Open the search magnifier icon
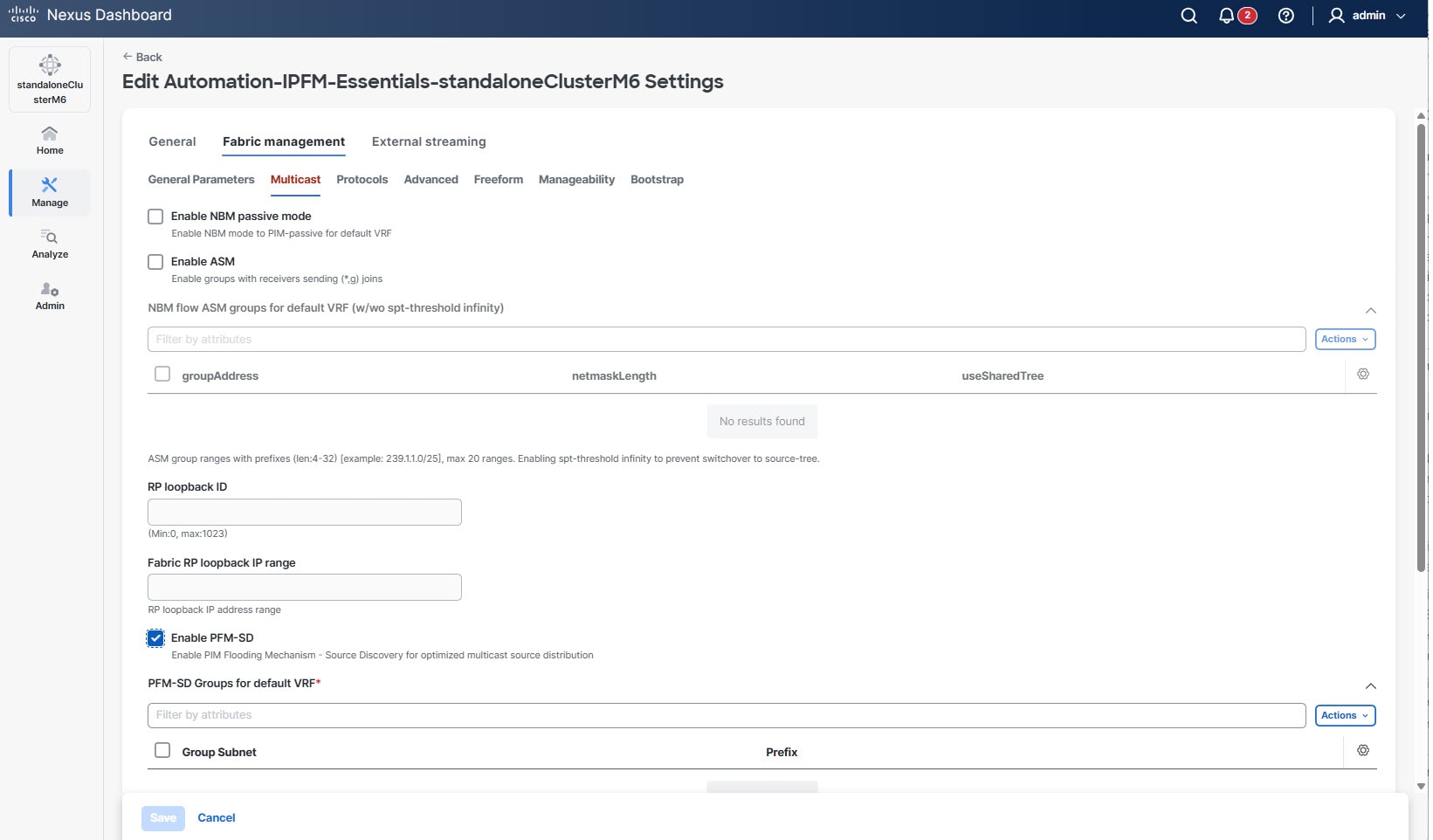This screenshot has width=1433, height=840. click(1188, 16)
